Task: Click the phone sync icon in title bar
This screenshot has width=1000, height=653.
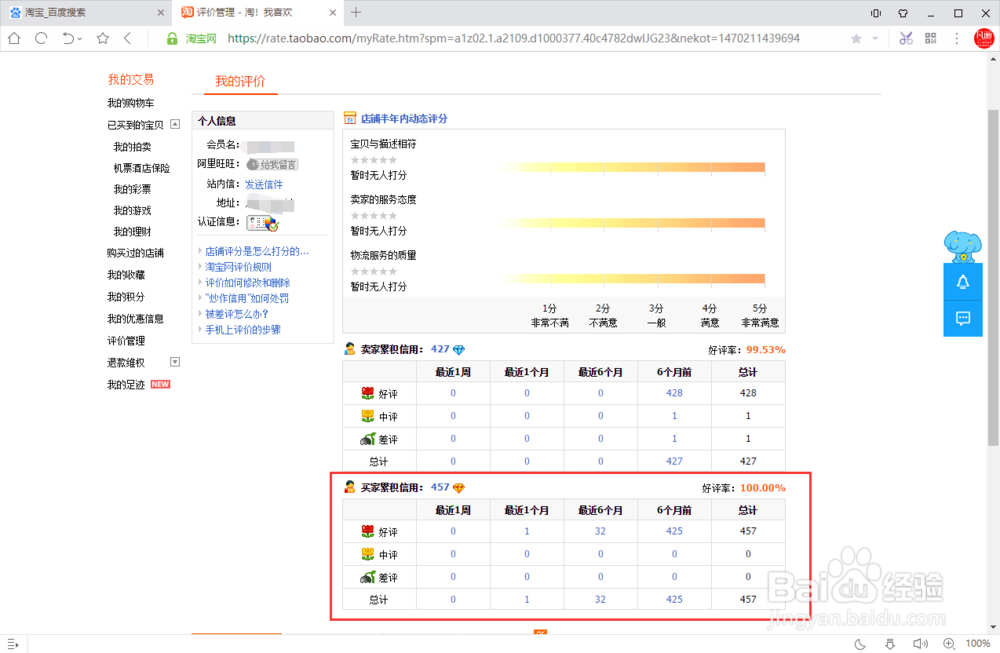Action: click(876, 13)
